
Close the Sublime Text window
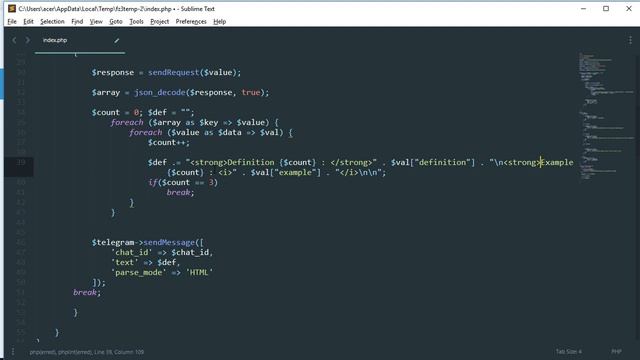click(629, 9)
